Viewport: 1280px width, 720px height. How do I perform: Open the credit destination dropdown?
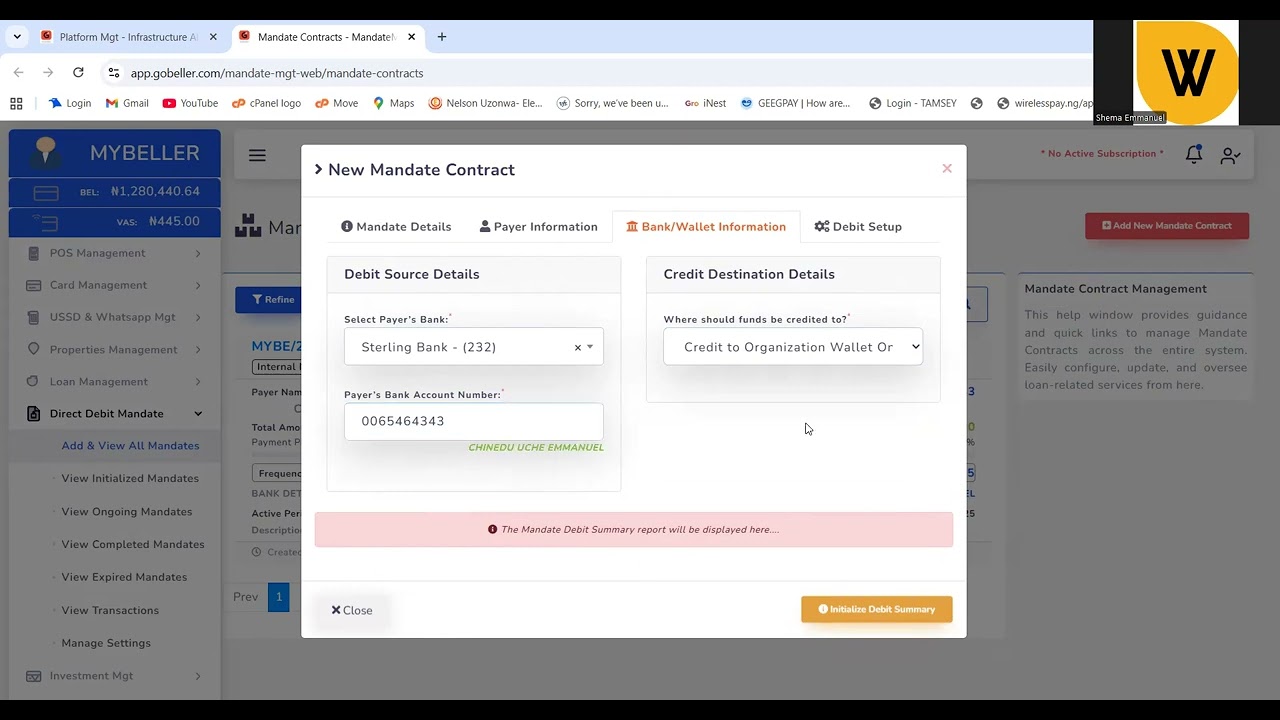(x=793, y=347)
